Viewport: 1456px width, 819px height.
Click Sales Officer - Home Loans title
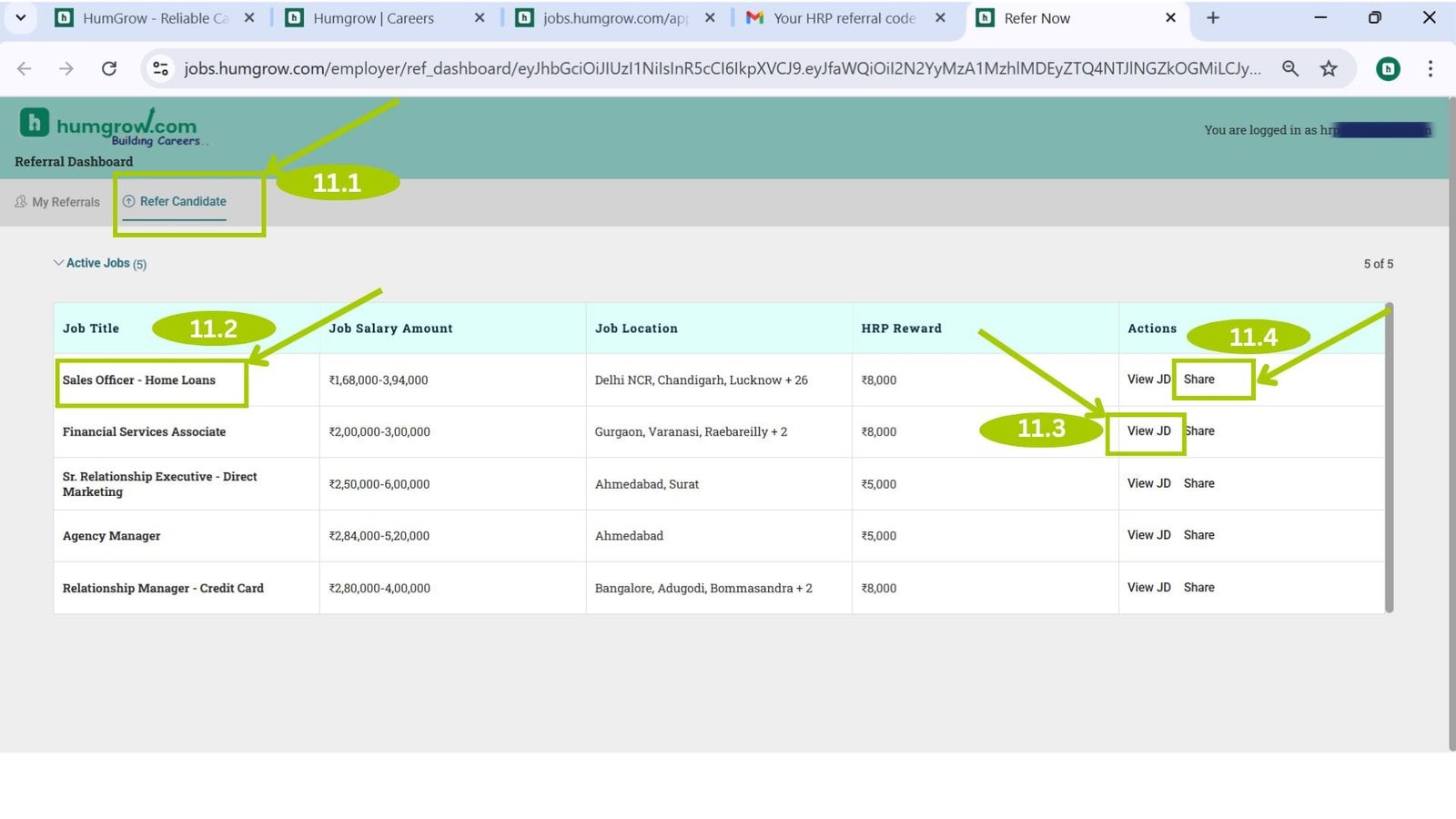click(x=139, y=380)
